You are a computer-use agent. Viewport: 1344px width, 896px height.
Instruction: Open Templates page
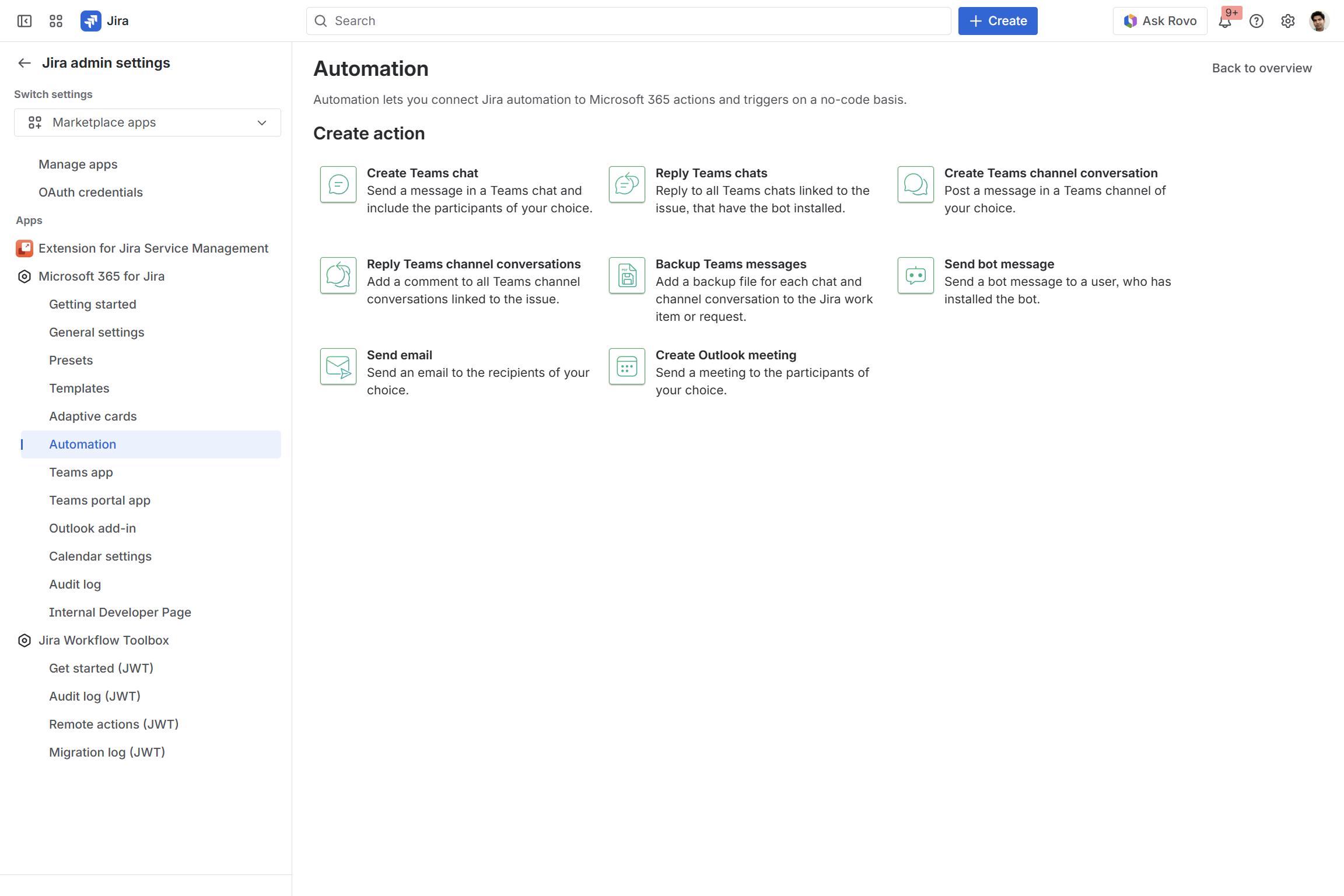[x=79, y=388]
